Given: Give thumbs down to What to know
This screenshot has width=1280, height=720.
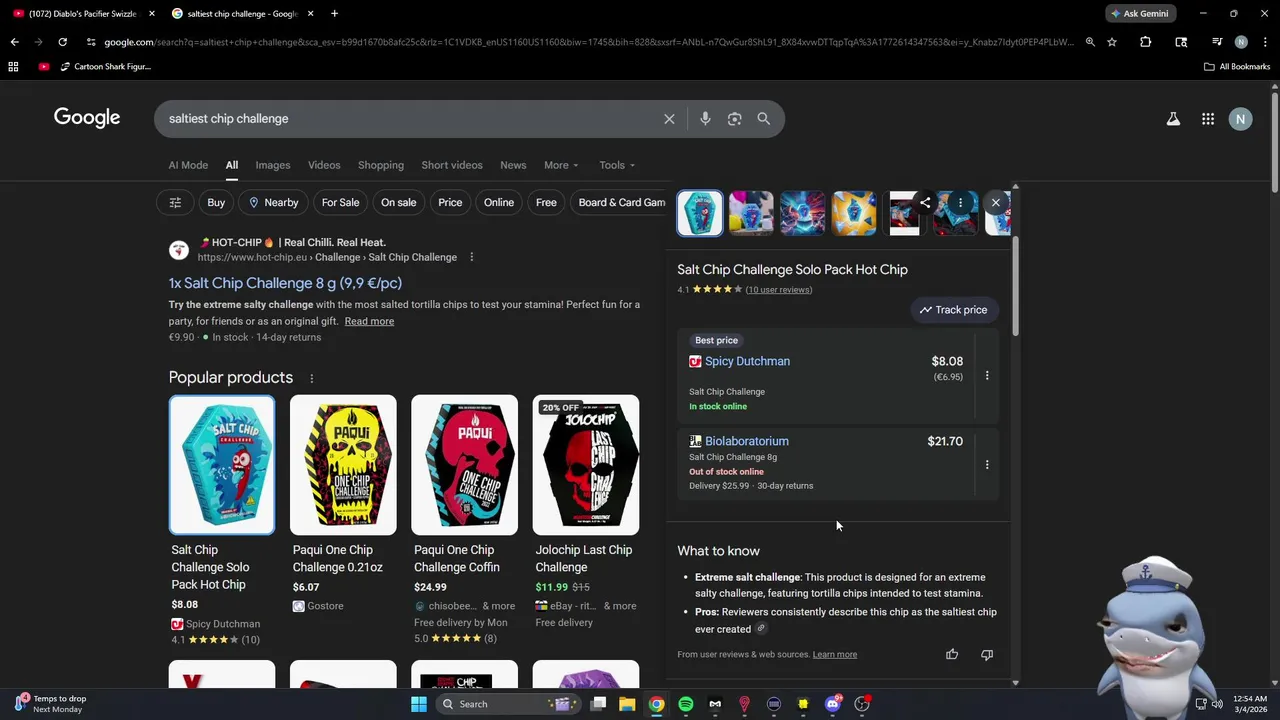Looking at the screenshot, I should [987, 655].
